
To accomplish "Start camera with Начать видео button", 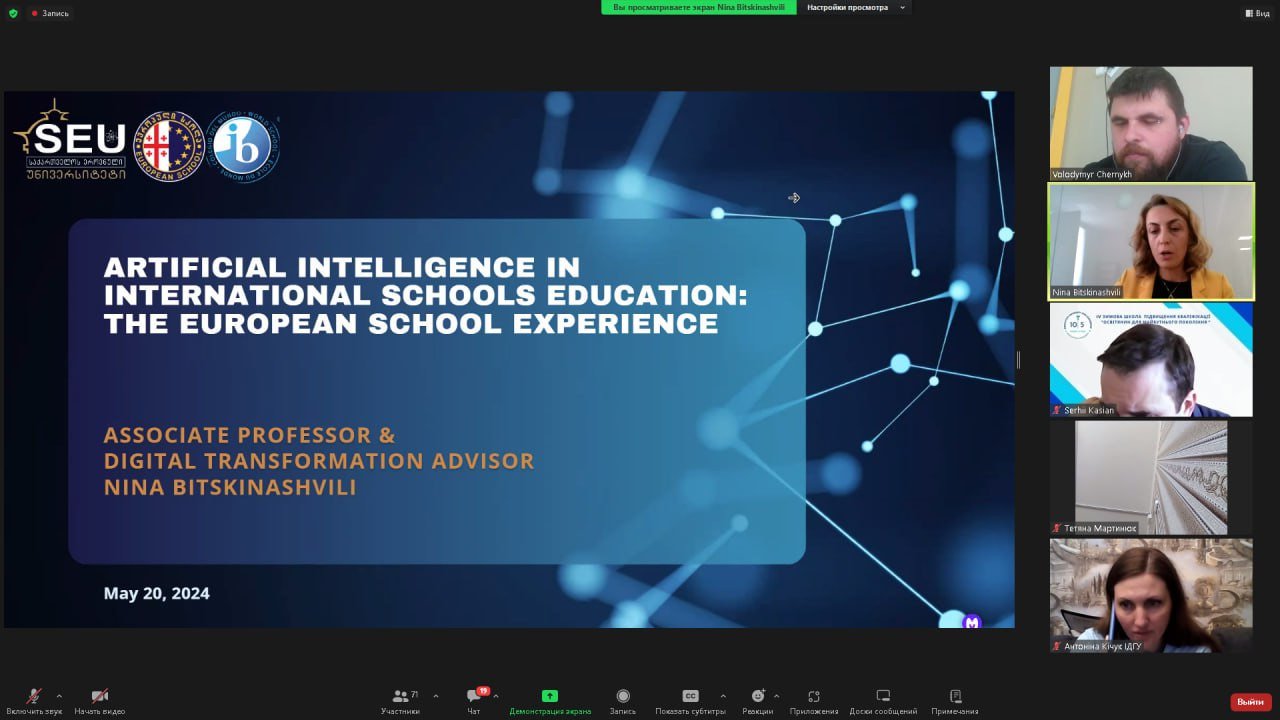I will click(x=100, y=701).
